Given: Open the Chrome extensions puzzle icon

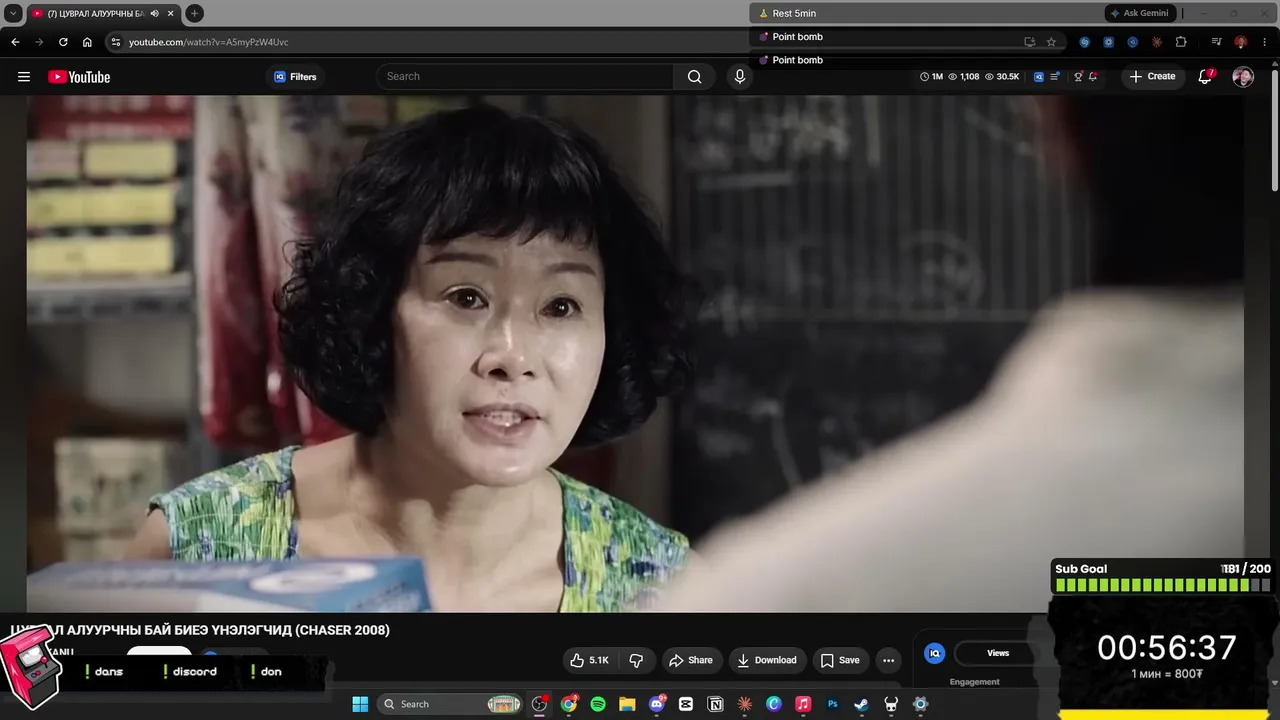Looking at the screenshot, I should click(x=1181, y=42).
